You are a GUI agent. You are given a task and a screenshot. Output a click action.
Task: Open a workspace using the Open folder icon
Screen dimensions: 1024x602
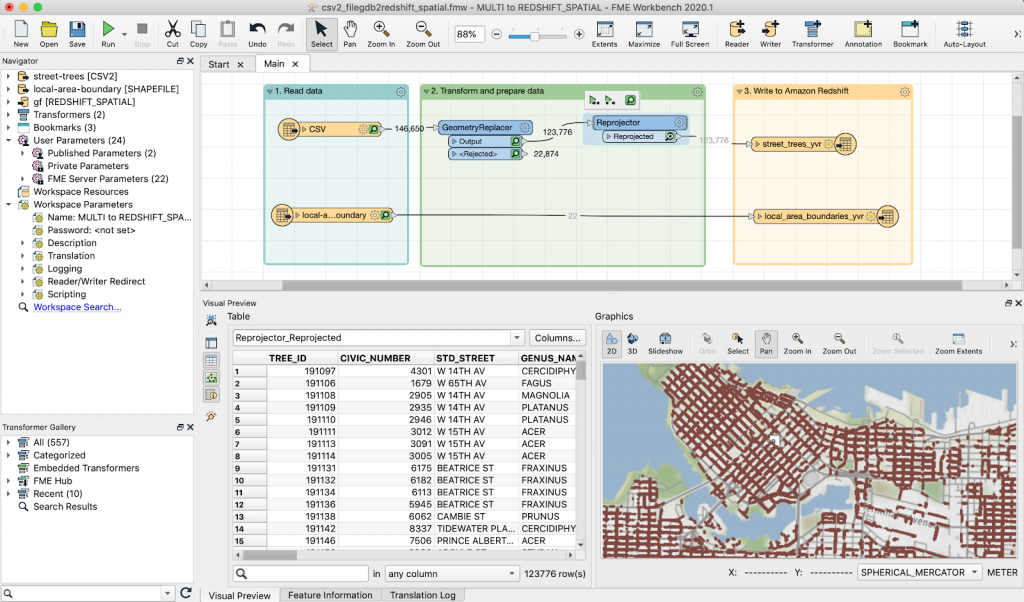pyautogui.click(x=48, y=34)
